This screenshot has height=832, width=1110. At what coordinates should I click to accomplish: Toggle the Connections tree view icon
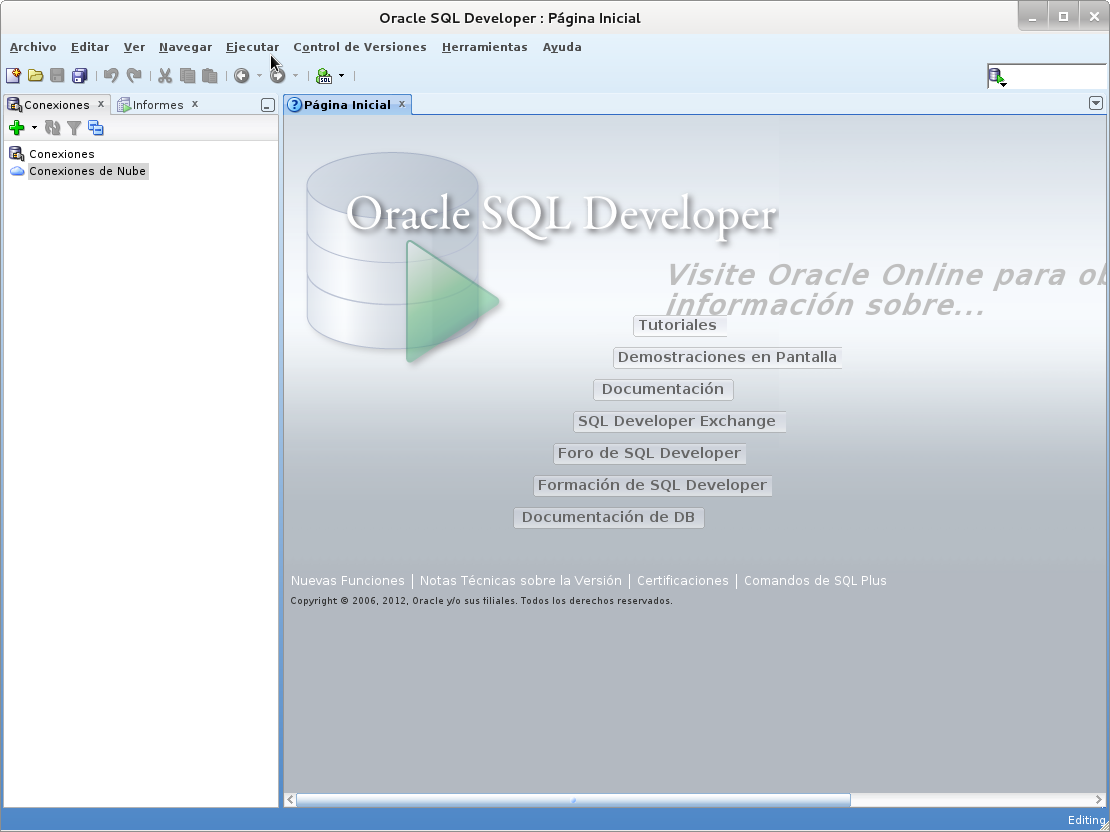pyautogui.click(x=96, y=127)
